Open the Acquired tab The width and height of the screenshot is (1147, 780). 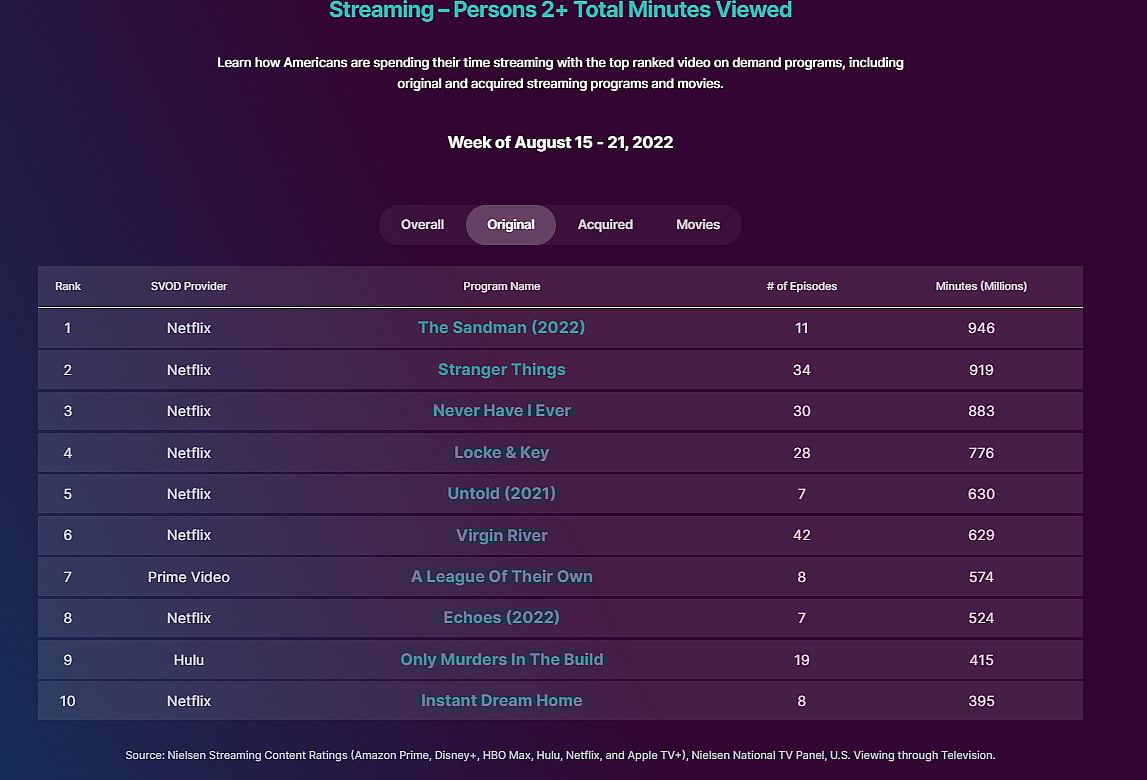[x=605, y=225]
